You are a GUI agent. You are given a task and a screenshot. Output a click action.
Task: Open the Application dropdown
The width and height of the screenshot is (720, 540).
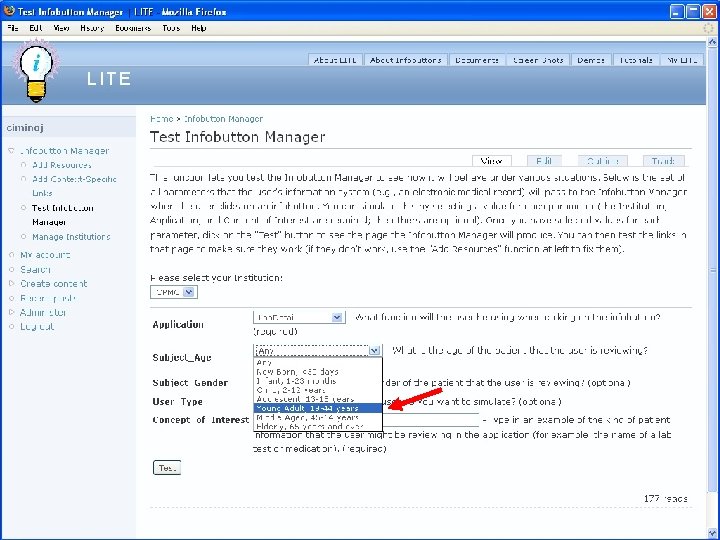pos(299,317)
